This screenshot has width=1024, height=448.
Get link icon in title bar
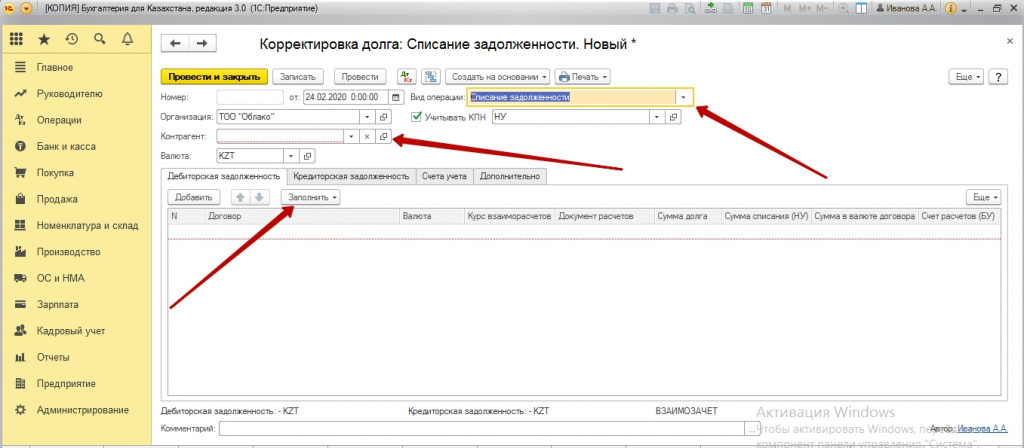coord(711,8)
